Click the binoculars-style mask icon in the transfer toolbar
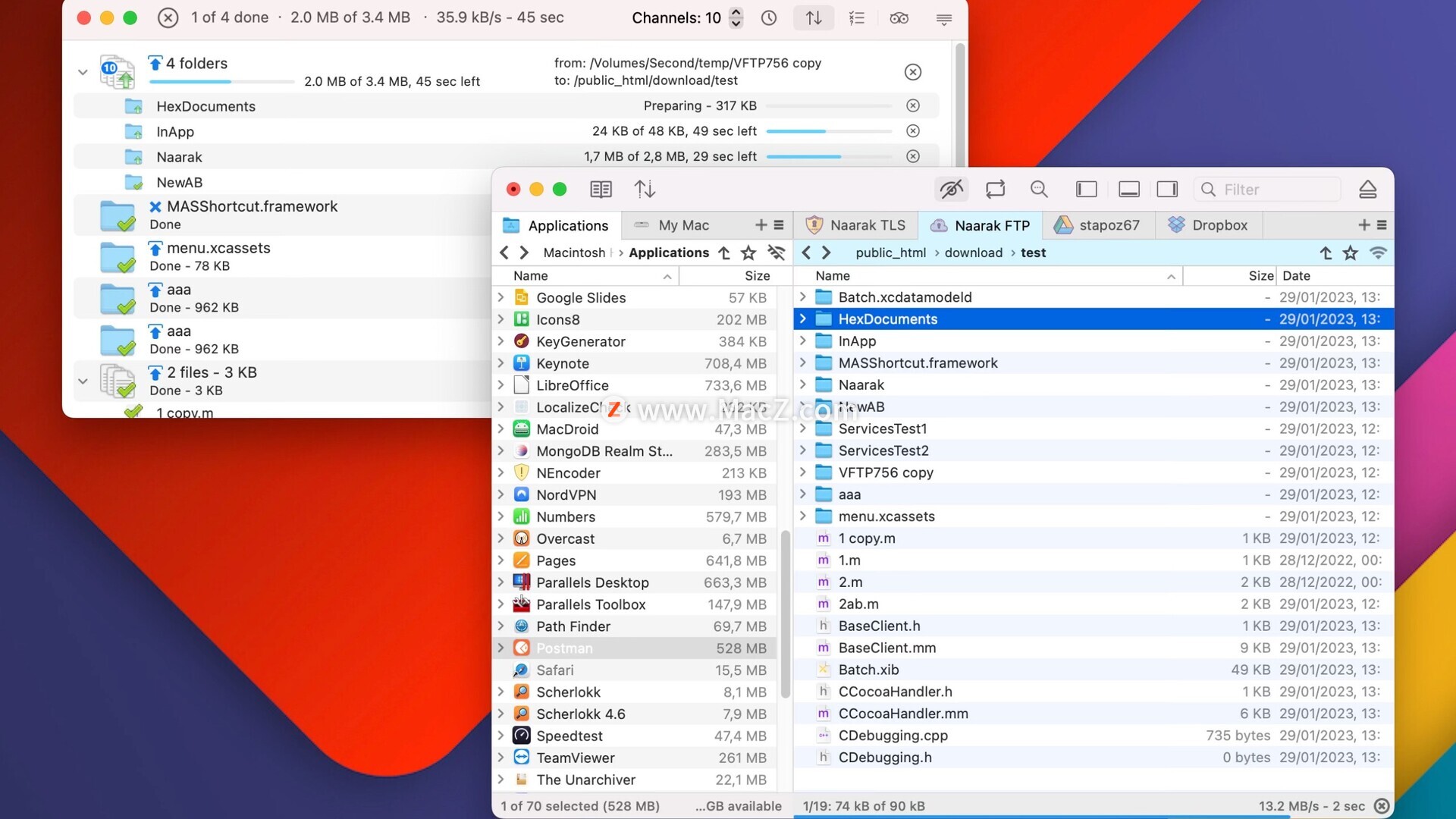The height and width of the screenshot is (819, 1456). pos(899,17)
